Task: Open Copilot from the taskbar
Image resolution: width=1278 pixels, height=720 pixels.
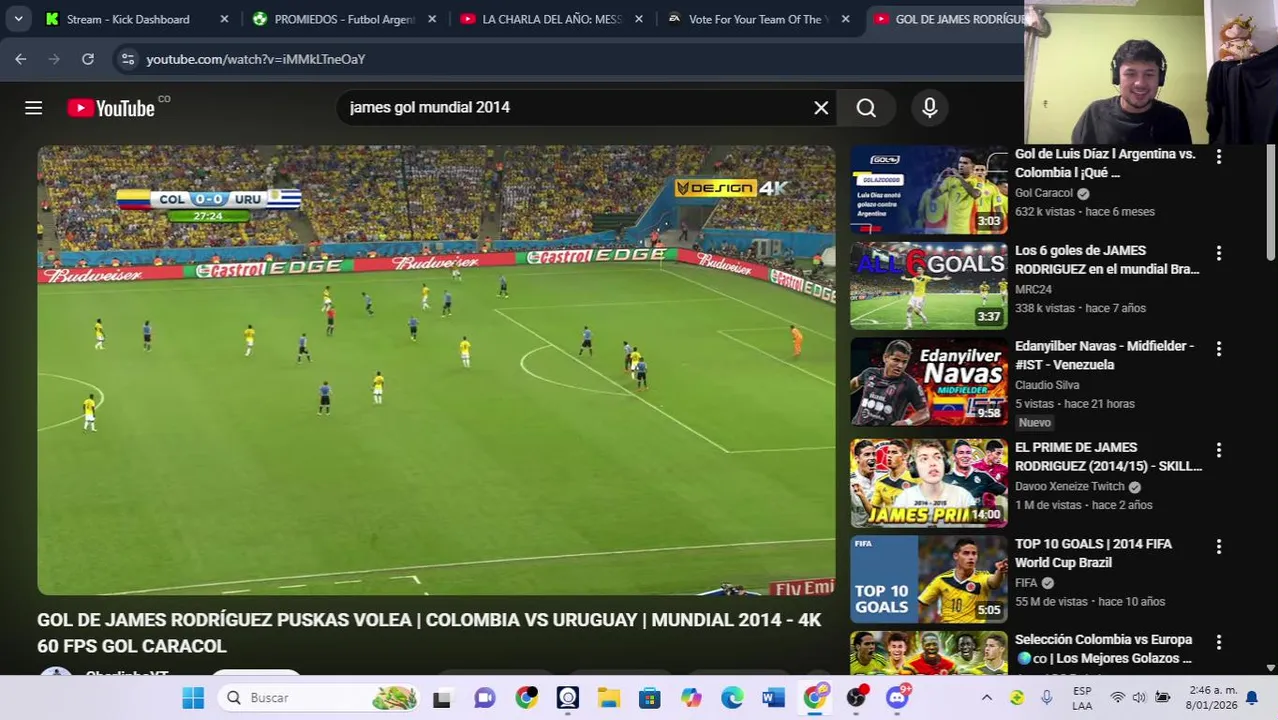Action: pos(691,698)
